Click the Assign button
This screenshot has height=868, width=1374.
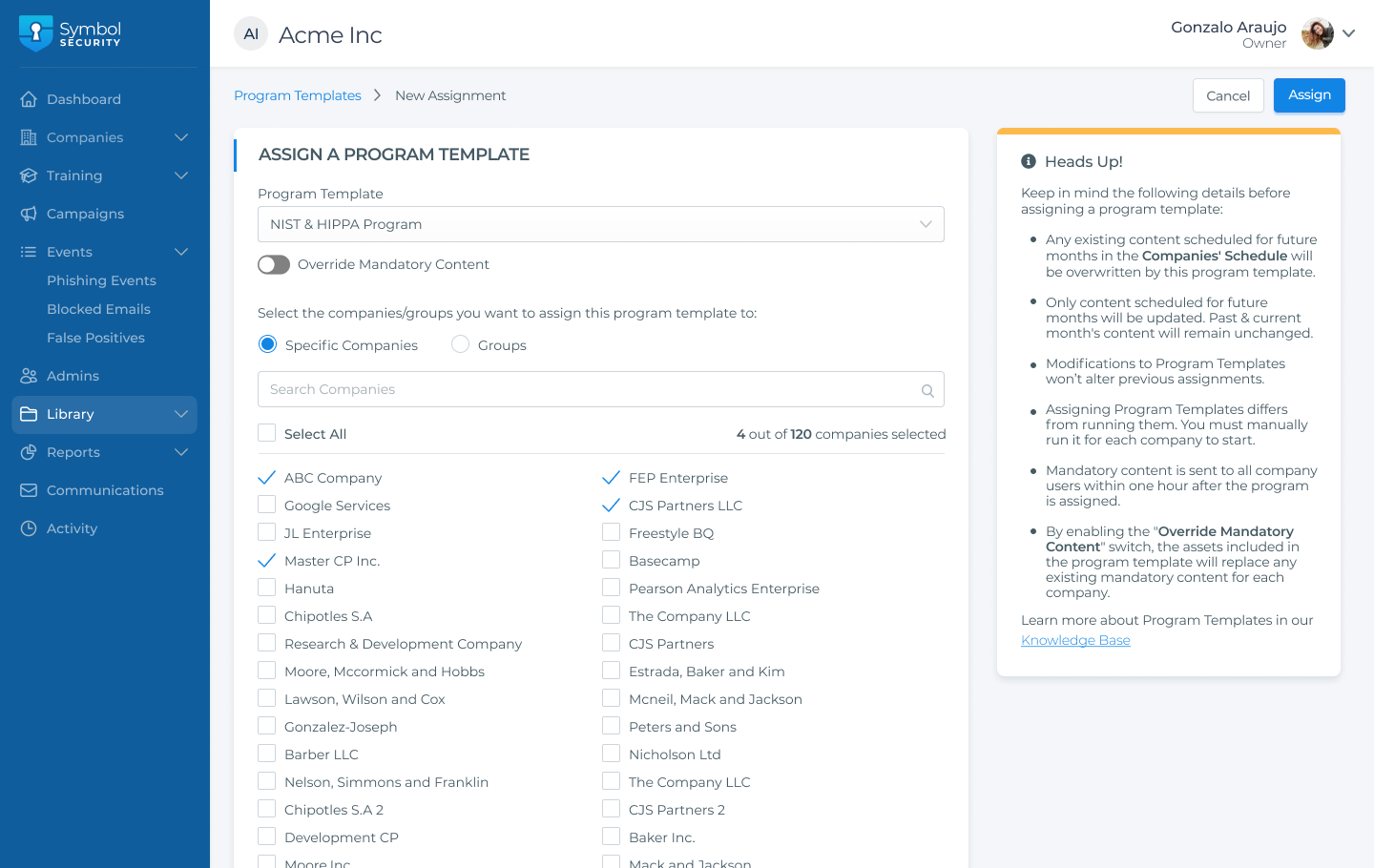1309,94
